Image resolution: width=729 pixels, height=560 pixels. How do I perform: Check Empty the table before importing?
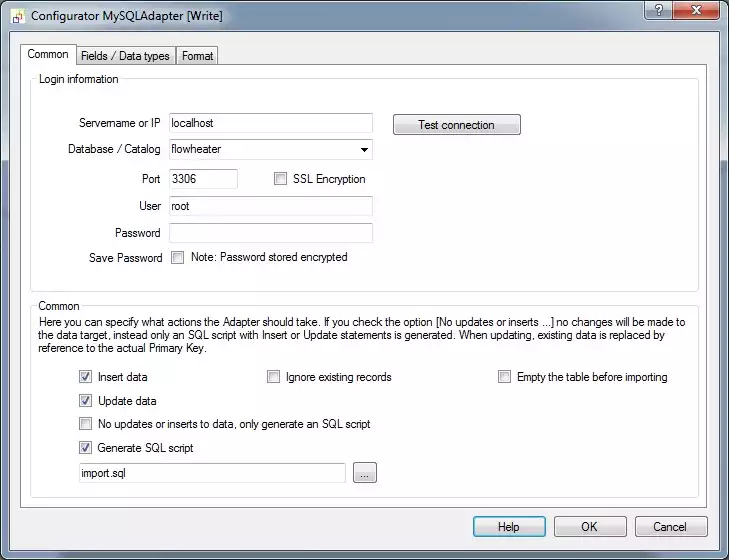point(505,378)
